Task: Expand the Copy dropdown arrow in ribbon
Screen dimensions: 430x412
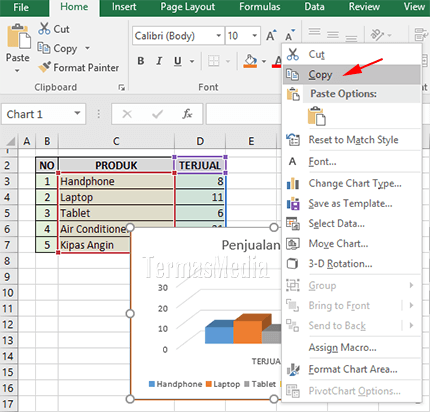Action: [x=87, y=48]
